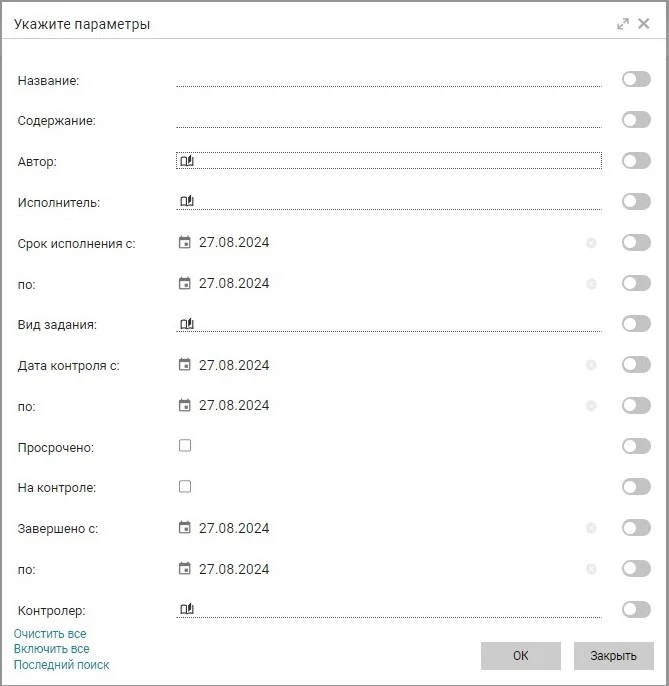Open the Последний поиск link
The image size is (669, 686).
[62, 665]
